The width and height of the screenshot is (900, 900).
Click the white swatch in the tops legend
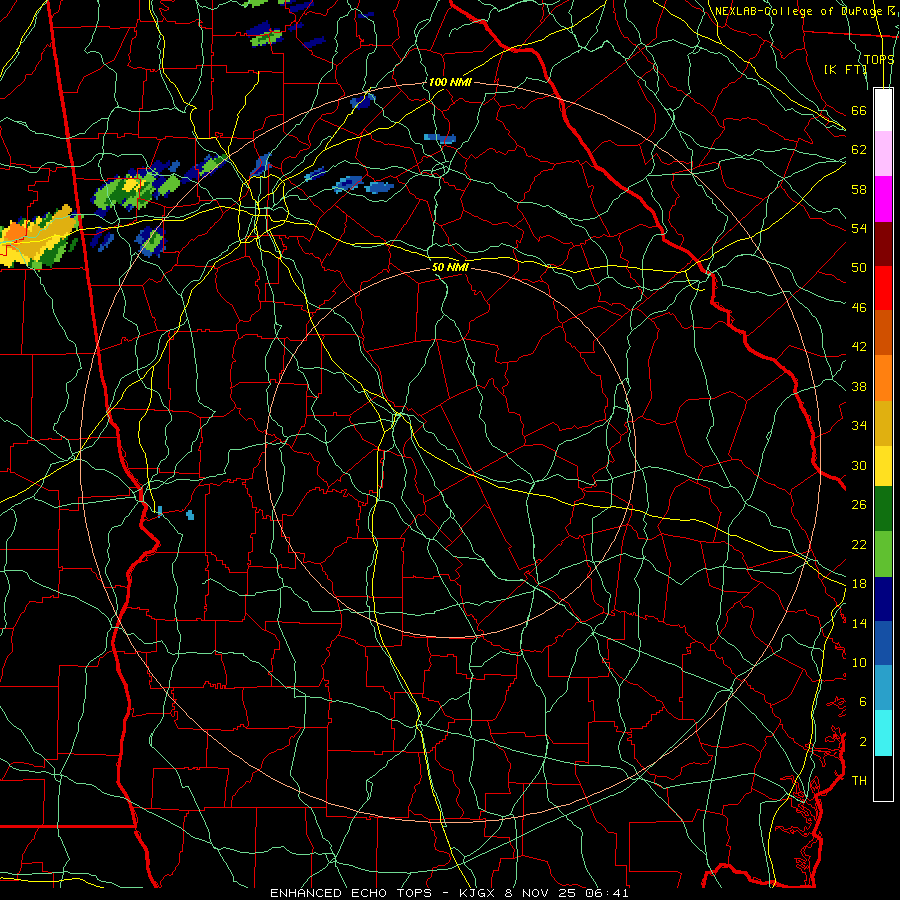click(x=883, y=110)
